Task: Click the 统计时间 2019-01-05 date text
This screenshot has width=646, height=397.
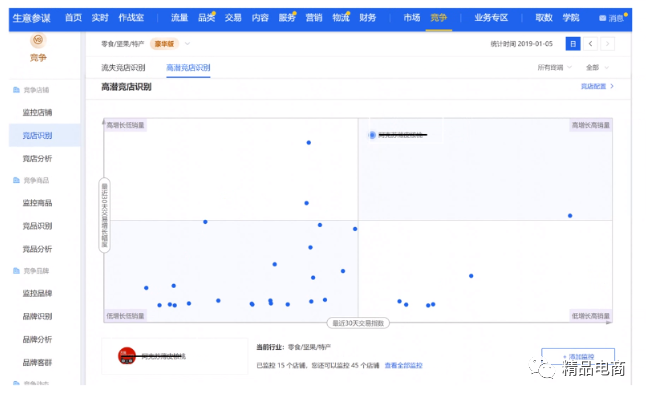Action: [x=521, y=44]
